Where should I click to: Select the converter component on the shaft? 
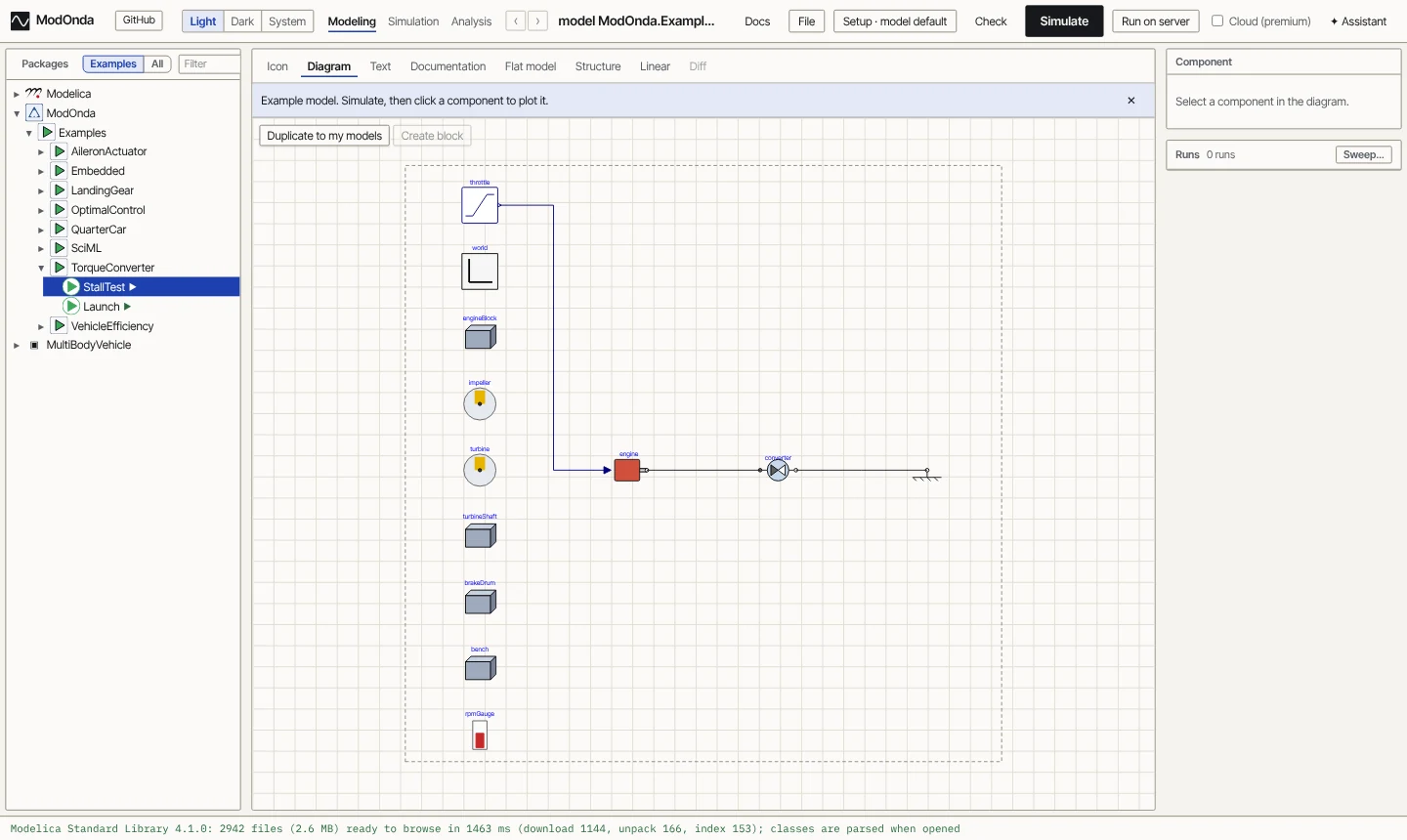click(778, 471)
